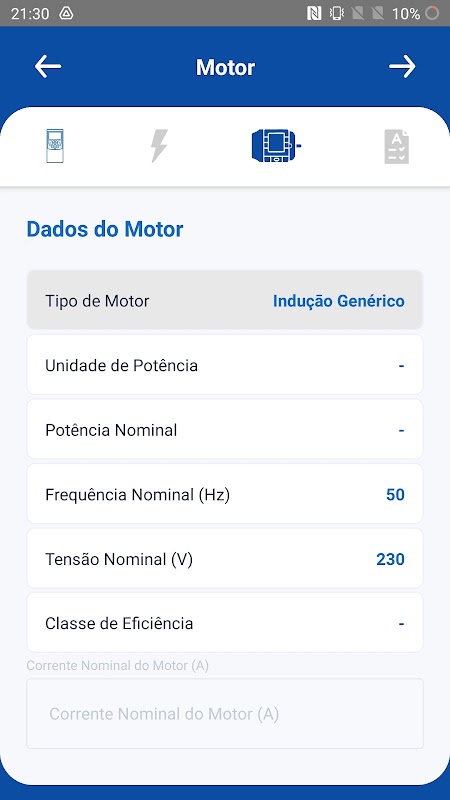
Task: Tap the Dados do Motor heading
Action: click(x=105, y=229)
